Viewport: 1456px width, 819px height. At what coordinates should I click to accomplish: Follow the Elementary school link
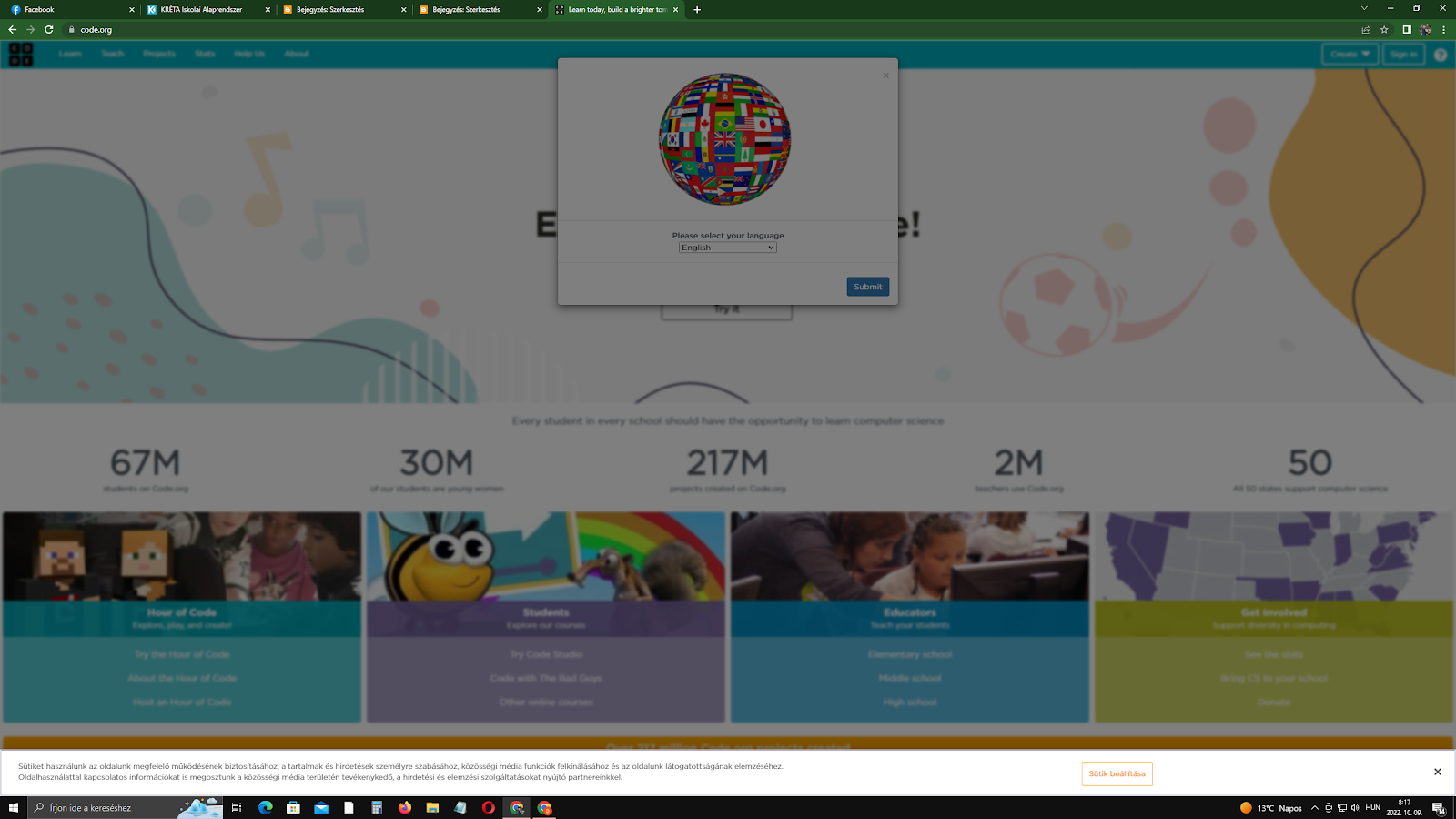(910, 654)
